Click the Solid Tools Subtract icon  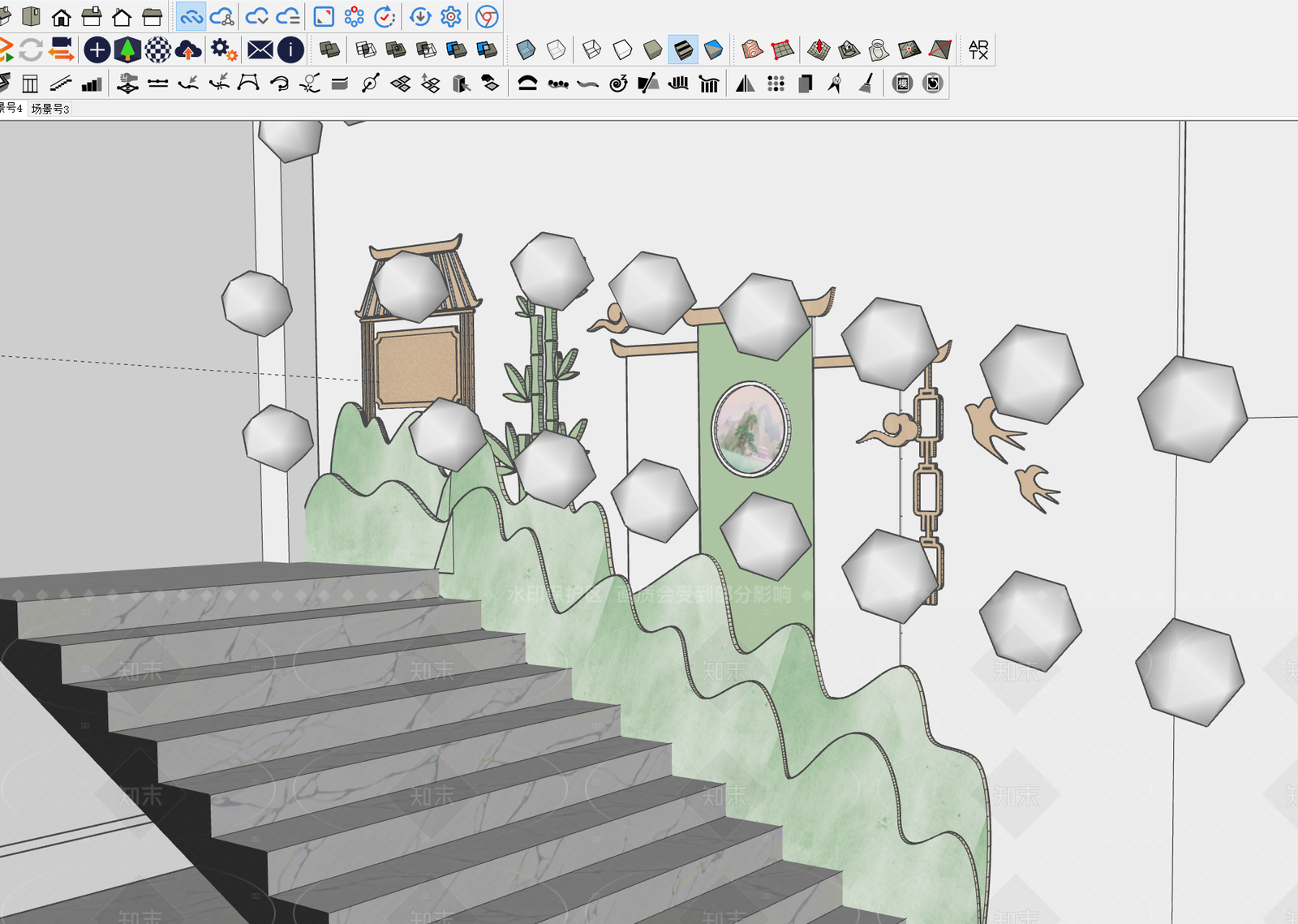tap(426, 49)
